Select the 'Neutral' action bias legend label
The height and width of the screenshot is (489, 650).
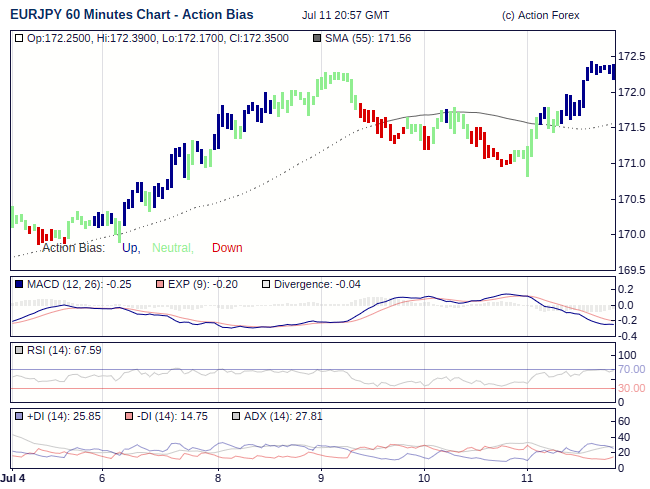point(172,248)
